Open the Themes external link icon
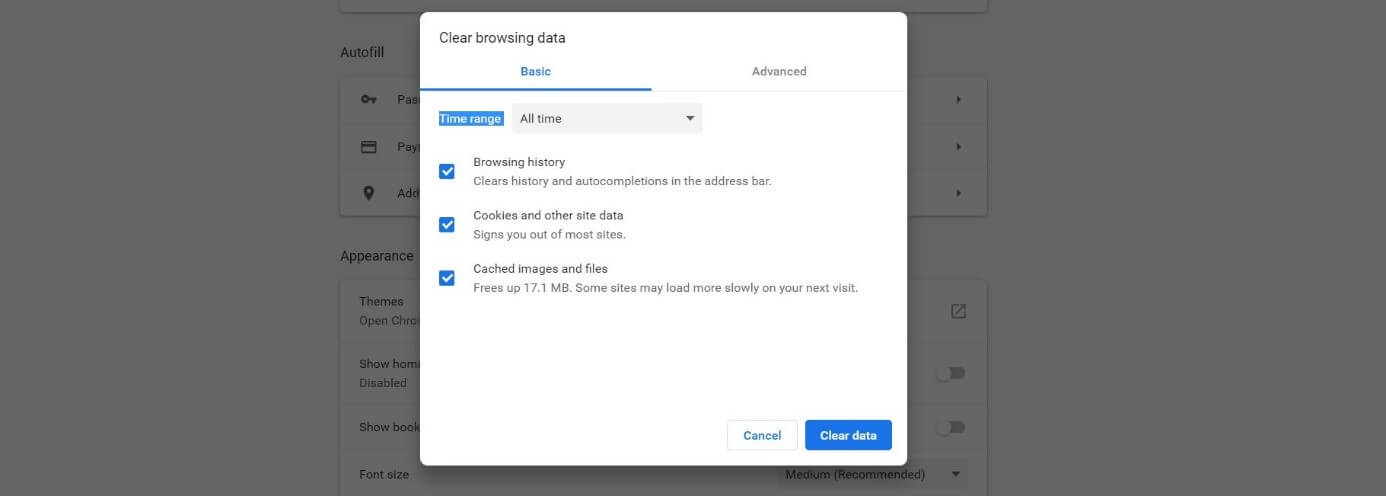Viewport: 1386px width, 496px height. click(x=958, y=311)
